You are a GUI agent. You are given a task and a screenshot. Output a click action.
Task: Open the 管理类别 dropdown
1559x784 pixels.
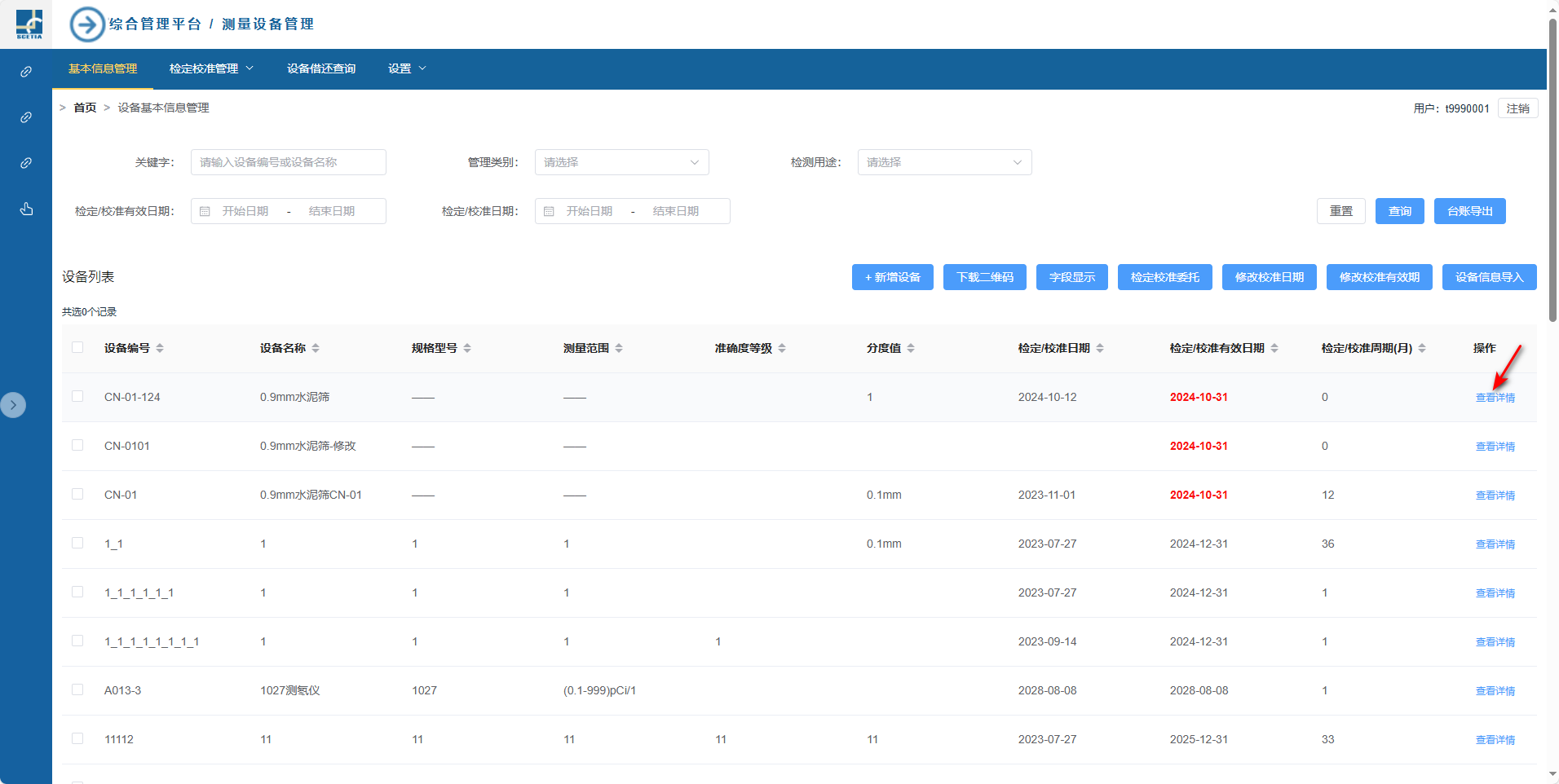point(621,162)
